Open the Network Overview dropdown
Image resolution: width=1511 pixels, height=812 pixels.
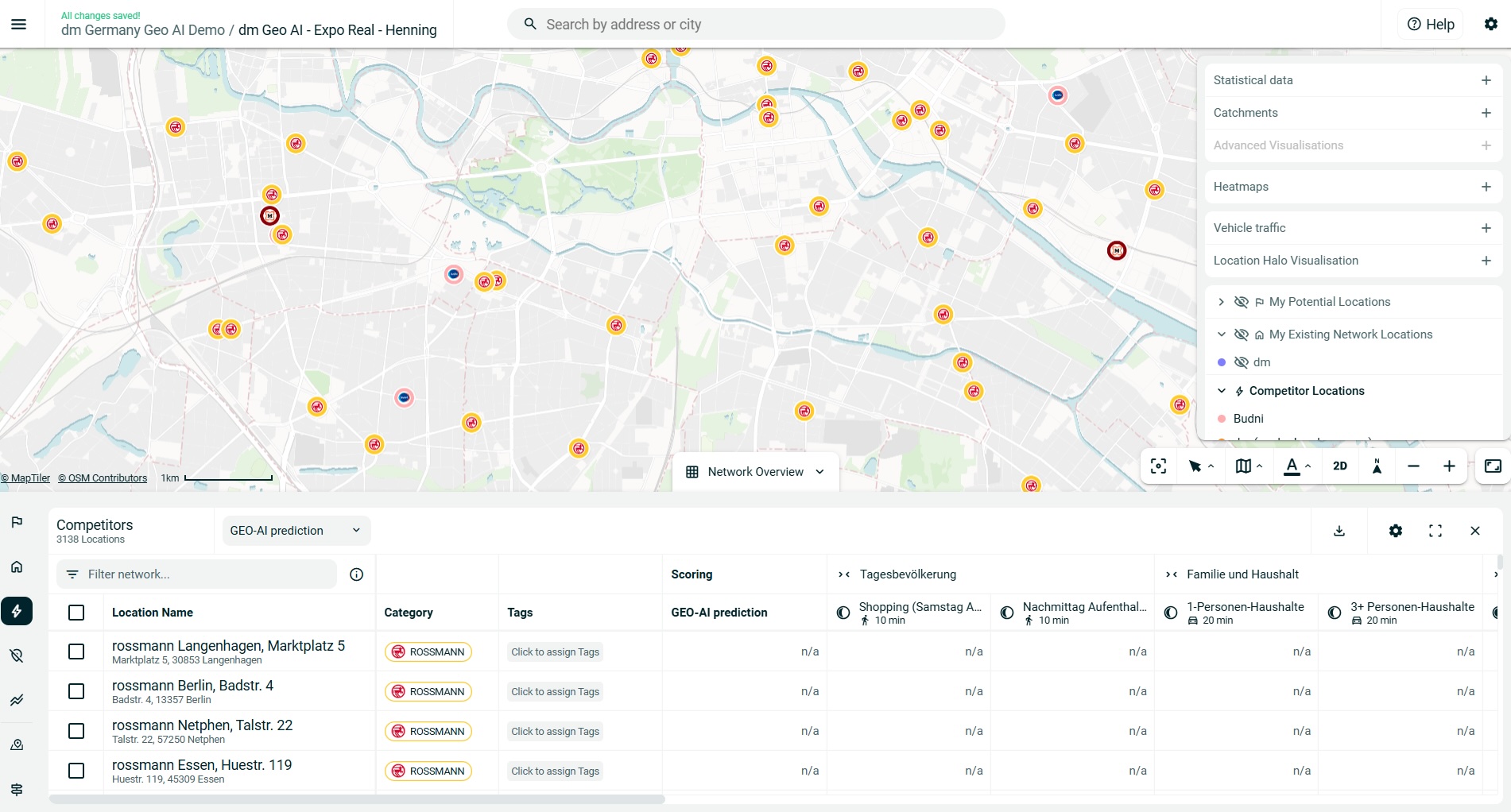tap(756, 472)
